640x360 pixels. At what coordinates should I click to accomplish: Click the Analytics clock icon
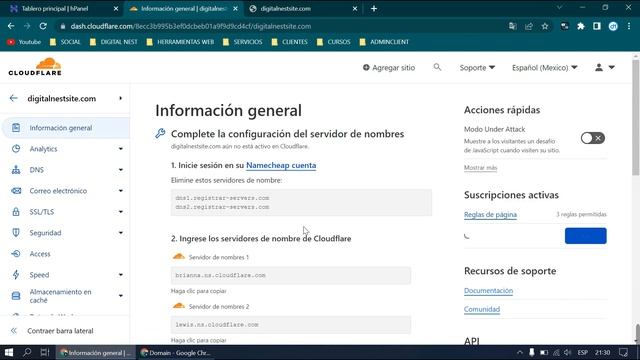click(16, 149)
